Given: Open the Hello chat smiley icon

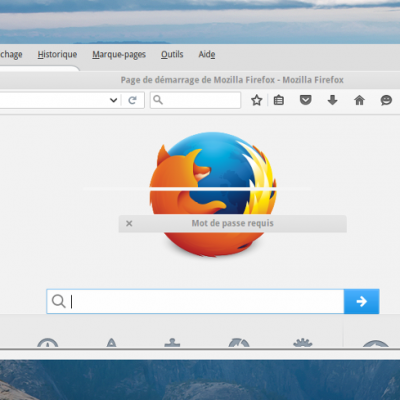Looking at the screenshot, I should coord(386,100).
